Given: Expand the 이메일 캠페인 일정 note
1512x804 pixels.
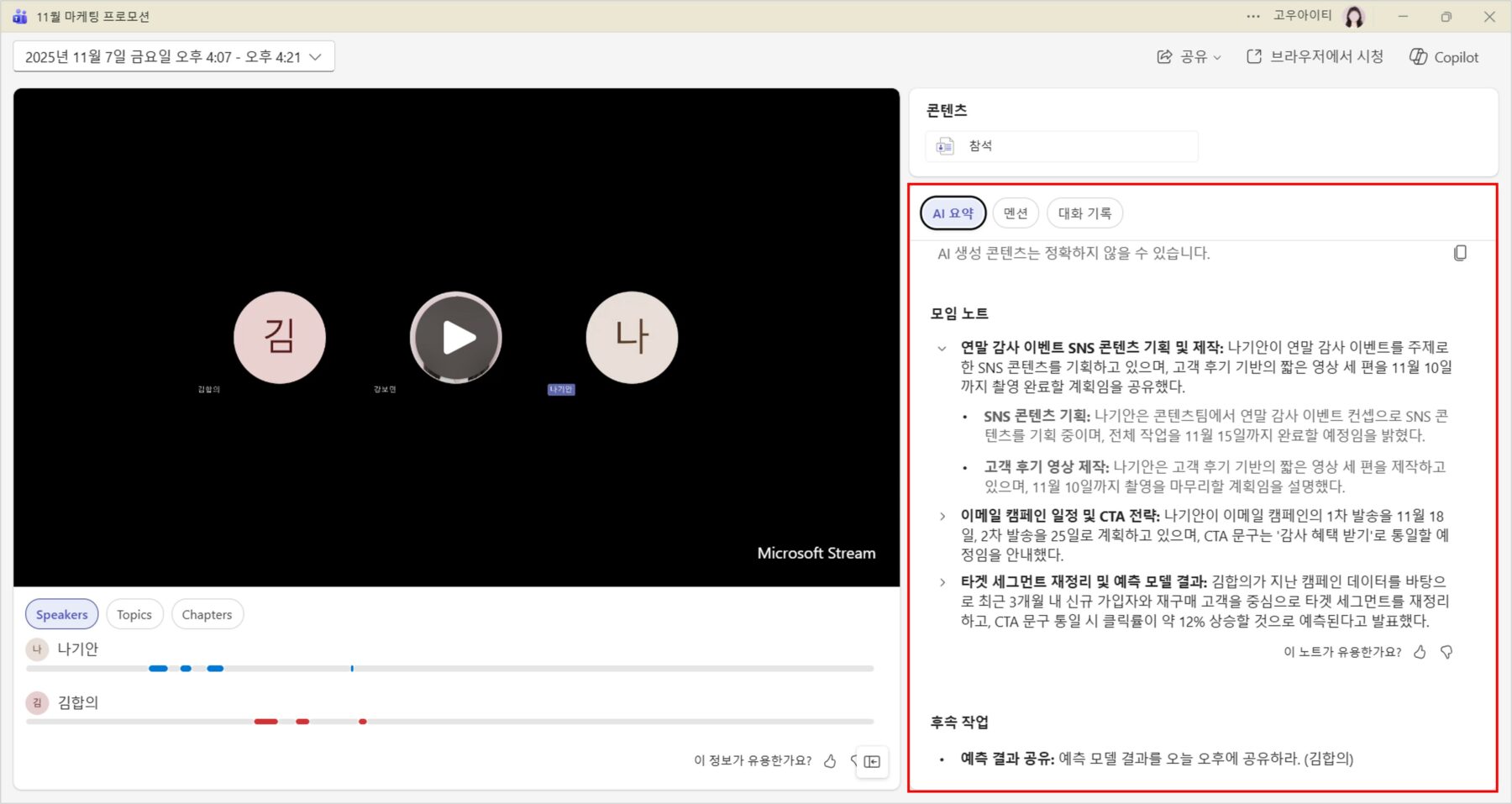Looking at the screenshot, I should (942, 517).
